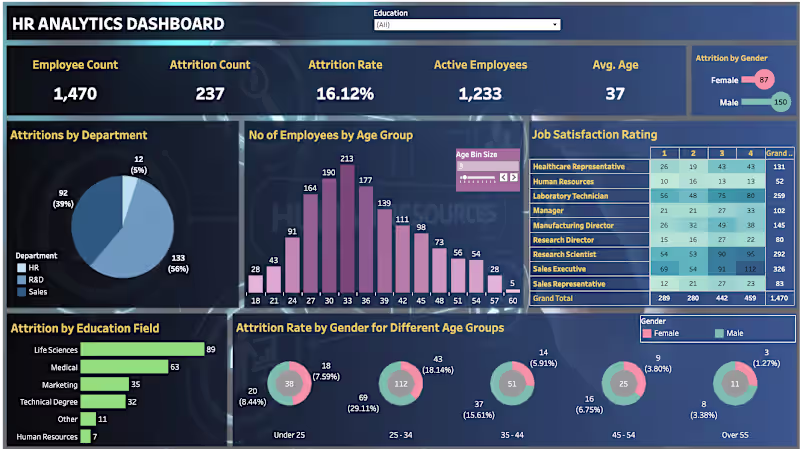Click Sales Executive grand total 326

(x=779, y=269)
